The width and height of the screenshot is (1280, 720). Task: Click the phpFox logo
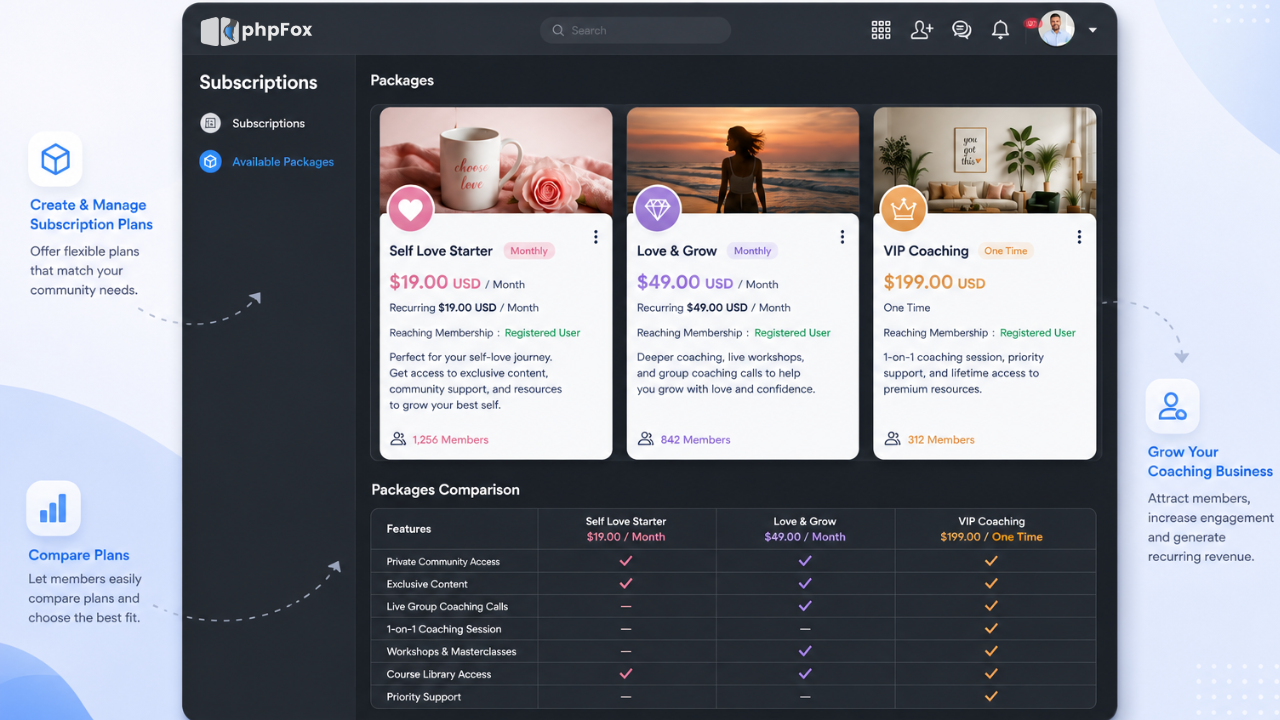click(257, 30)
